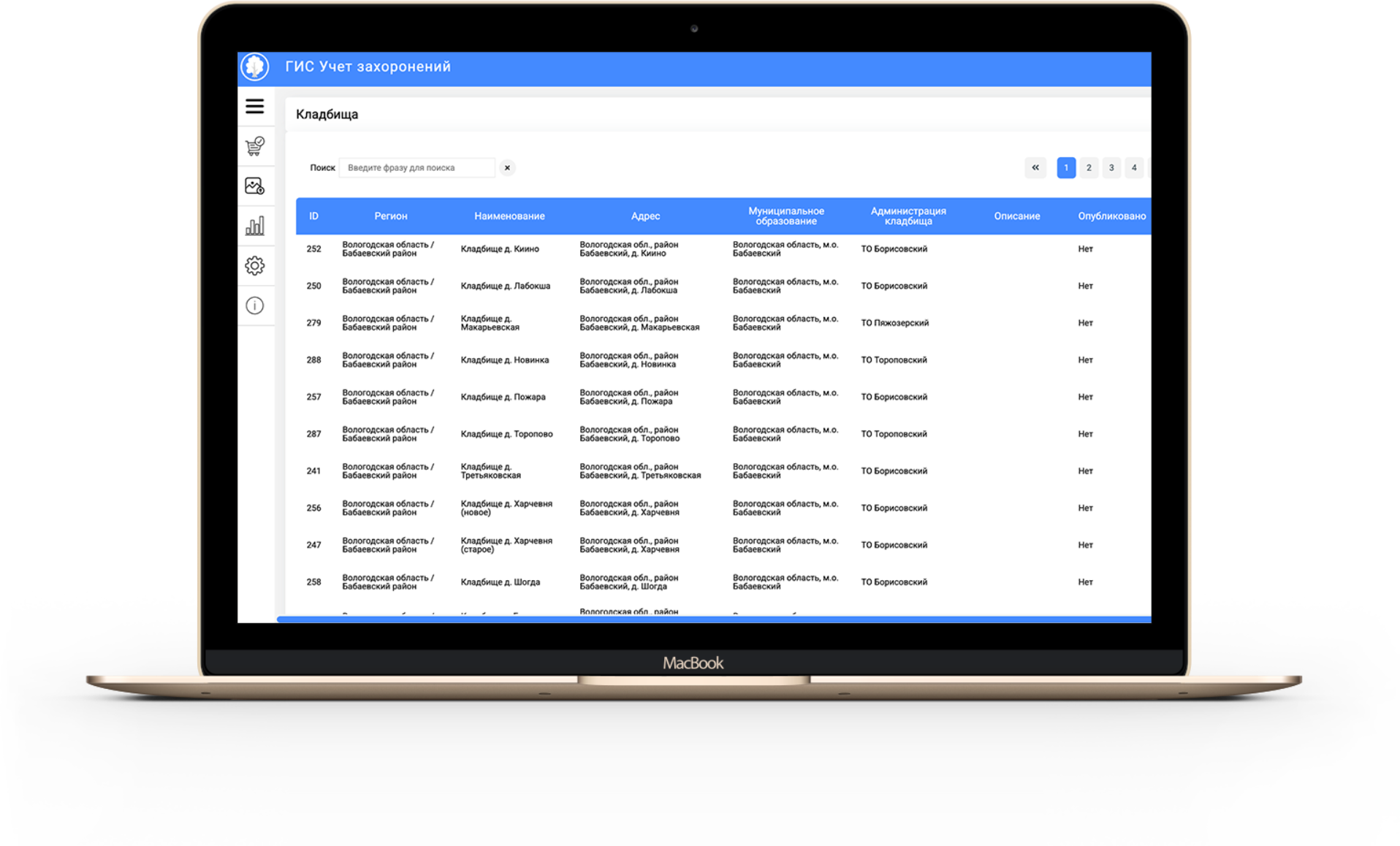
Task: Select page 1 in pagination
Action: pos(1066,168)
